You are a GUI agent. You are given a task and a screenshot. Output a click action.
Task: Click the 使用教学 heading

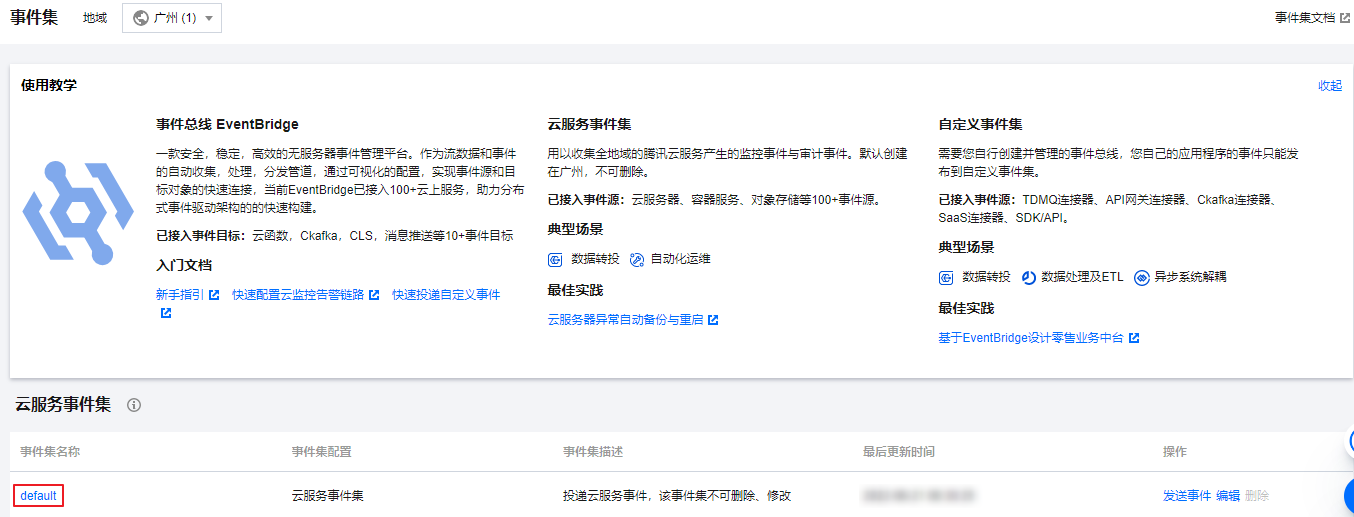(x=49, y=86)
